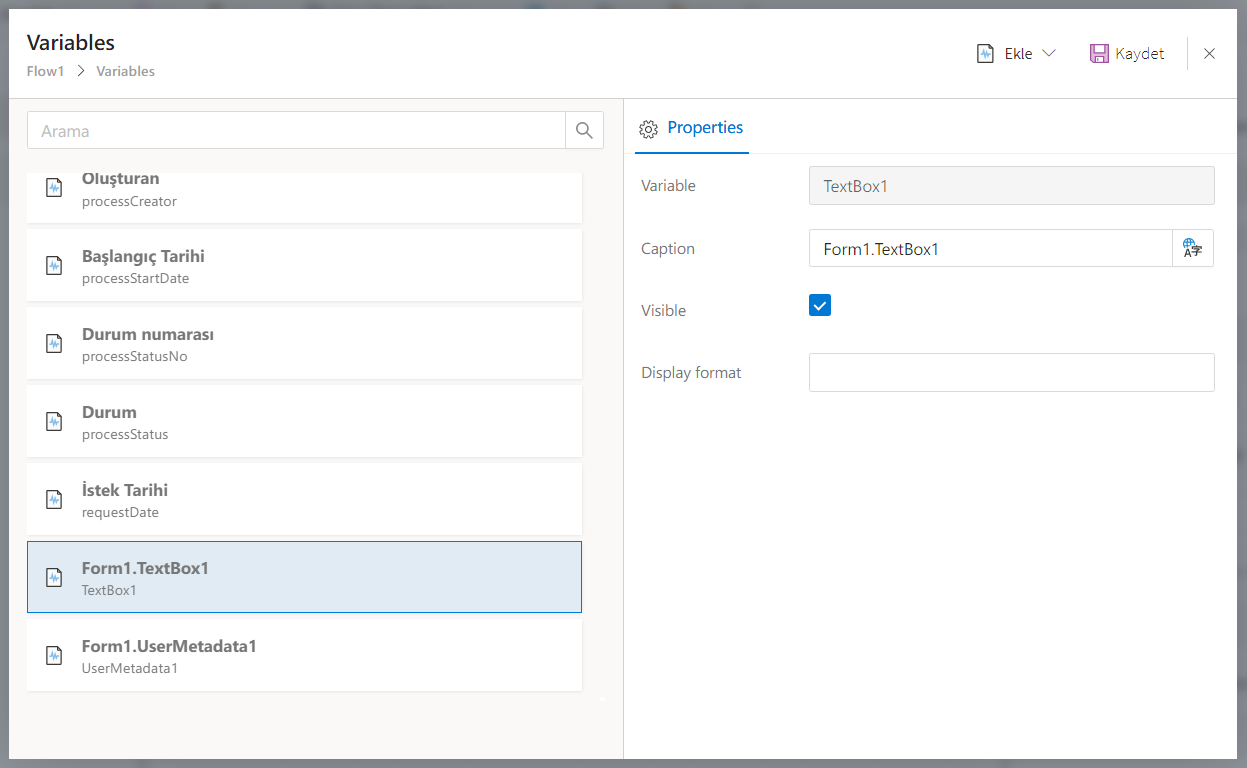Click the translate icon beside Caption field
Viewport: 1247px width, 768px height.
pos(1192,248)
